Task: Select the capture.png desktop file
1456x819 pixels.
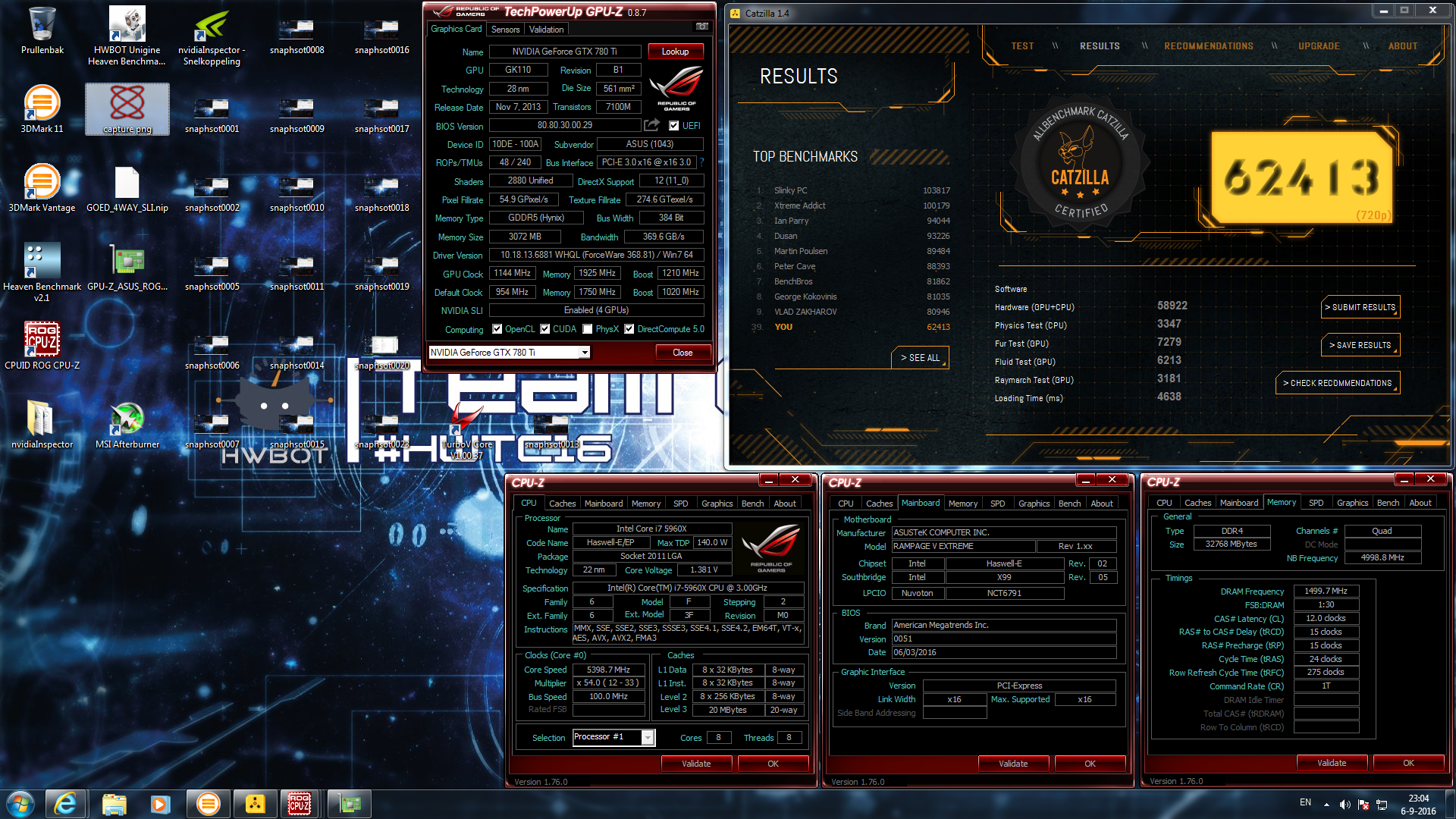Action: tap(127, 109)
